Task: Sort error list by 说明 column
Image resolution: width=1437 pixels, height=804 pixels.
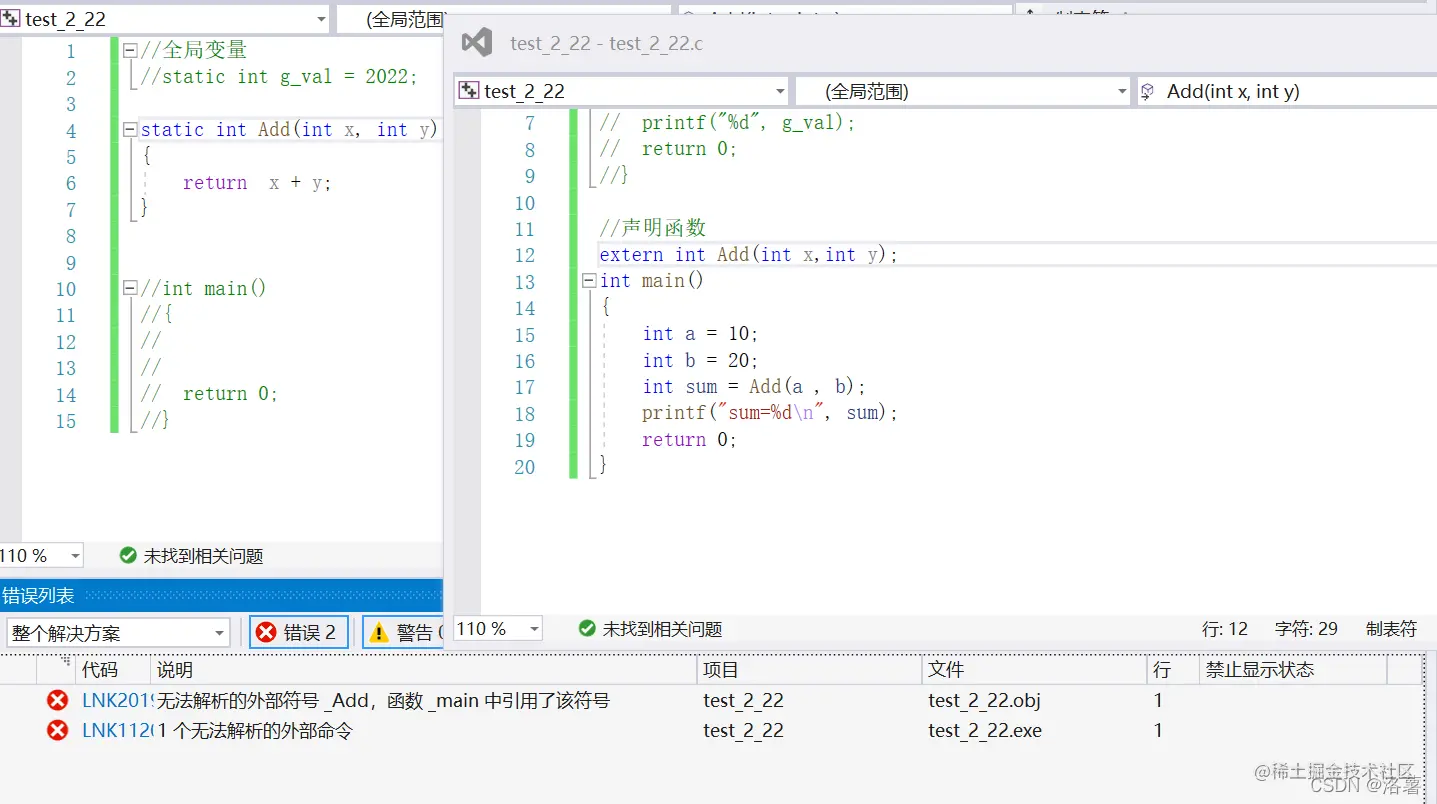Action: tap(423, 669)
